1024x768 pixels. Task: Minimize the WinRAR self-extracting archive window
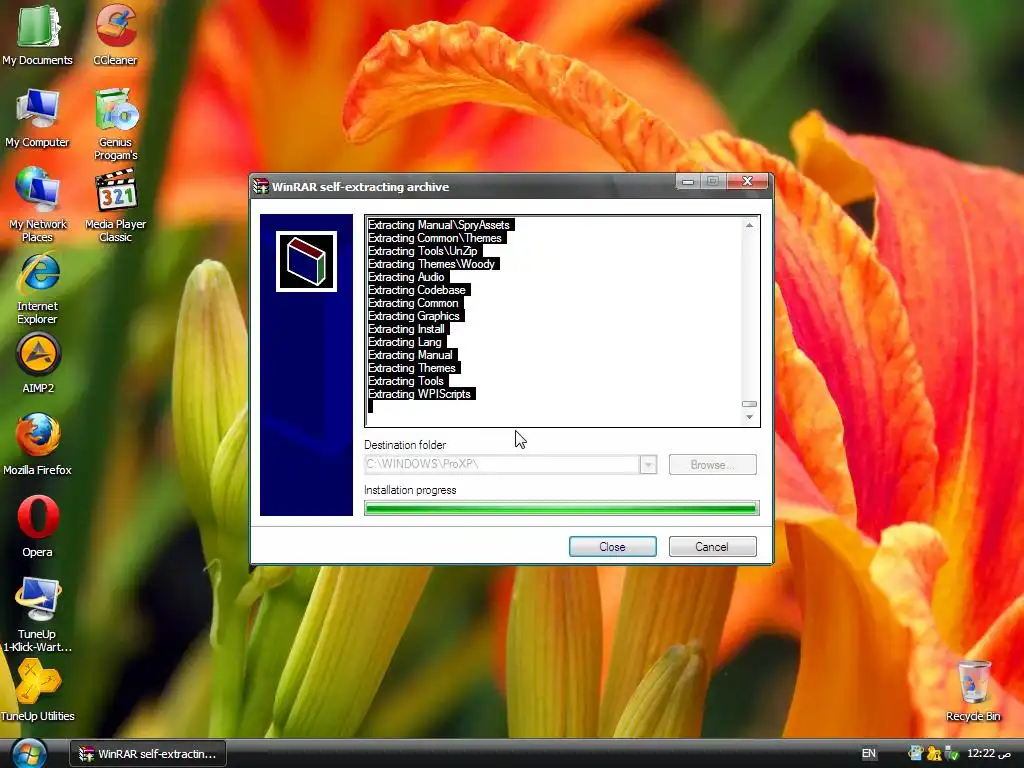tap(688, 182)
